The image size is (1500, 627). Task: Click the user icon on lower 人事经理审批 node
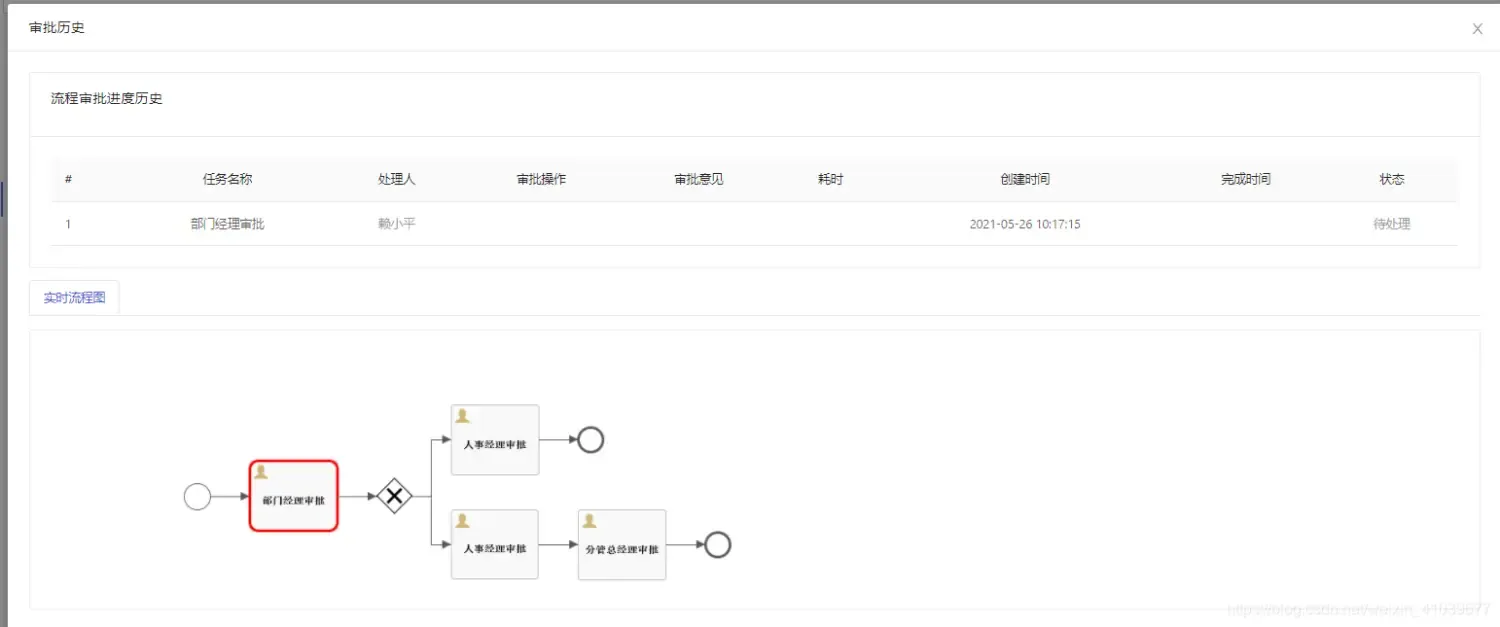click(x=462, y=520)
